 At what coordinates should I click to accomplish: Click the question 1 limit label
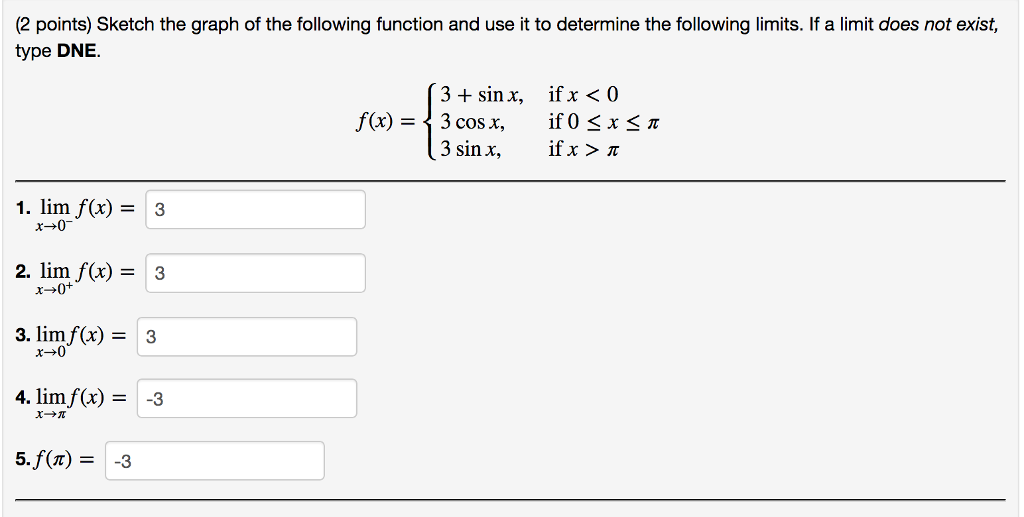75,215
